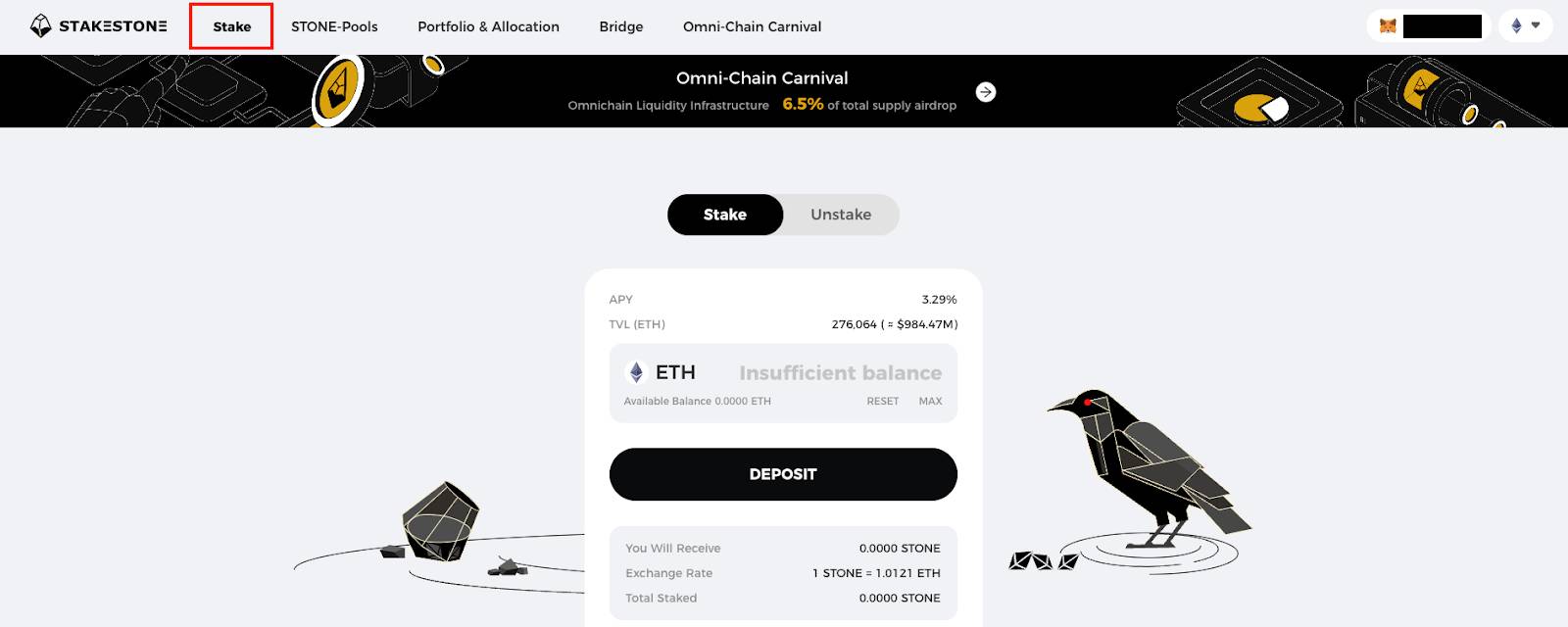Click the StakeStone logo icon

pyautogui.click(x=40, y=26)
